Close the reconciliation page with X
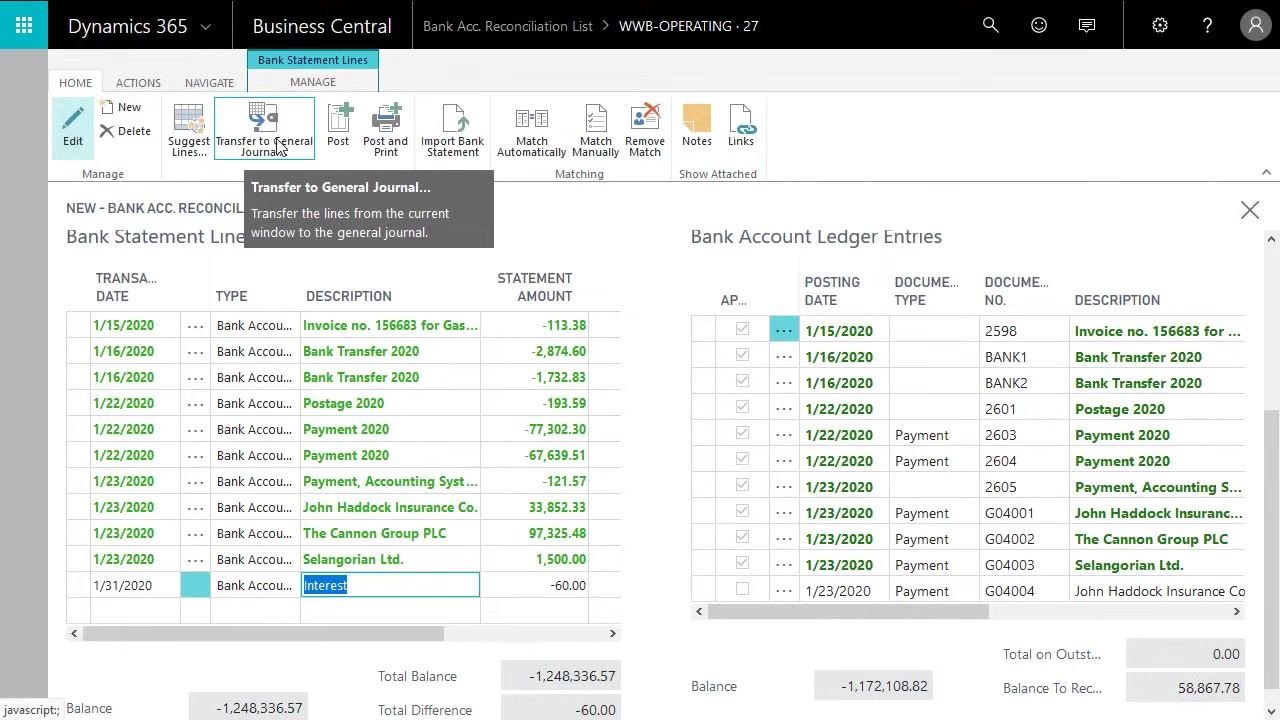The height and width of the screenshot is (720, 1280). click(1250, 210)
